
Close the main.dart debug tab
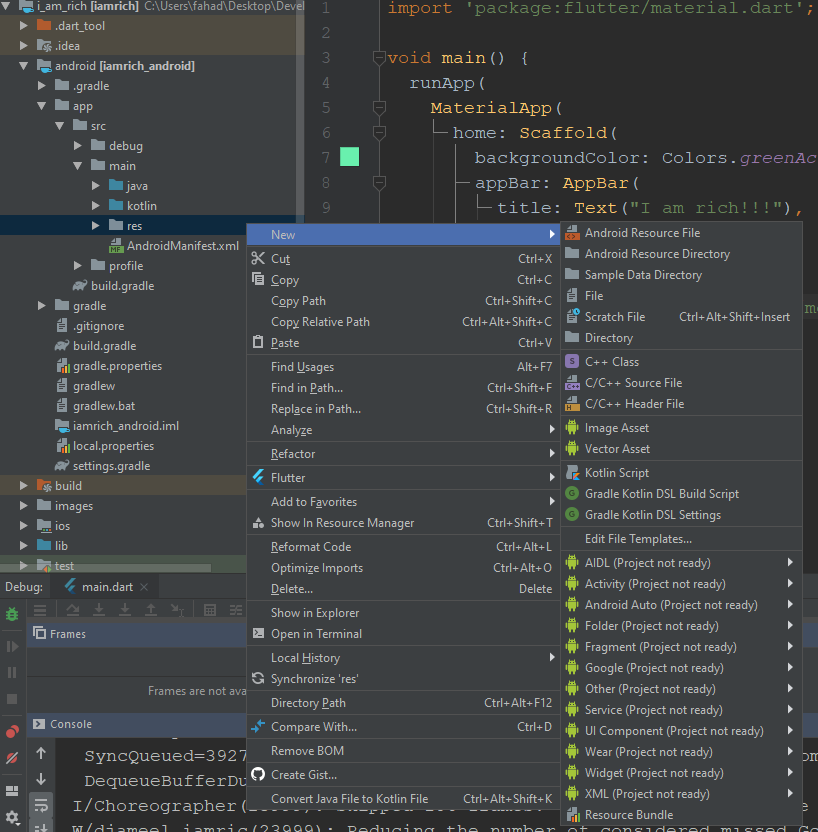[144, 587]
